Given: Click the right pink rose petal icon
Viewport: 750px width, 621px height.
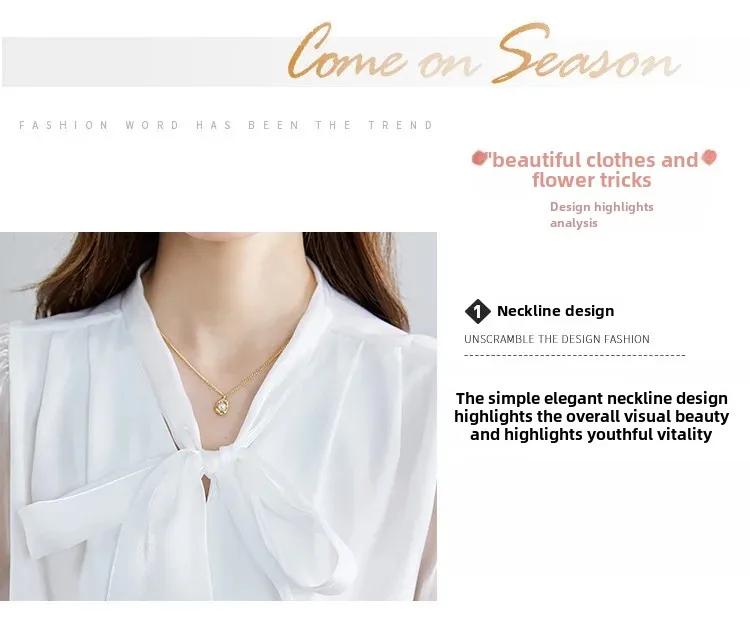Looking at the screenshot, I should pos(709,157).
